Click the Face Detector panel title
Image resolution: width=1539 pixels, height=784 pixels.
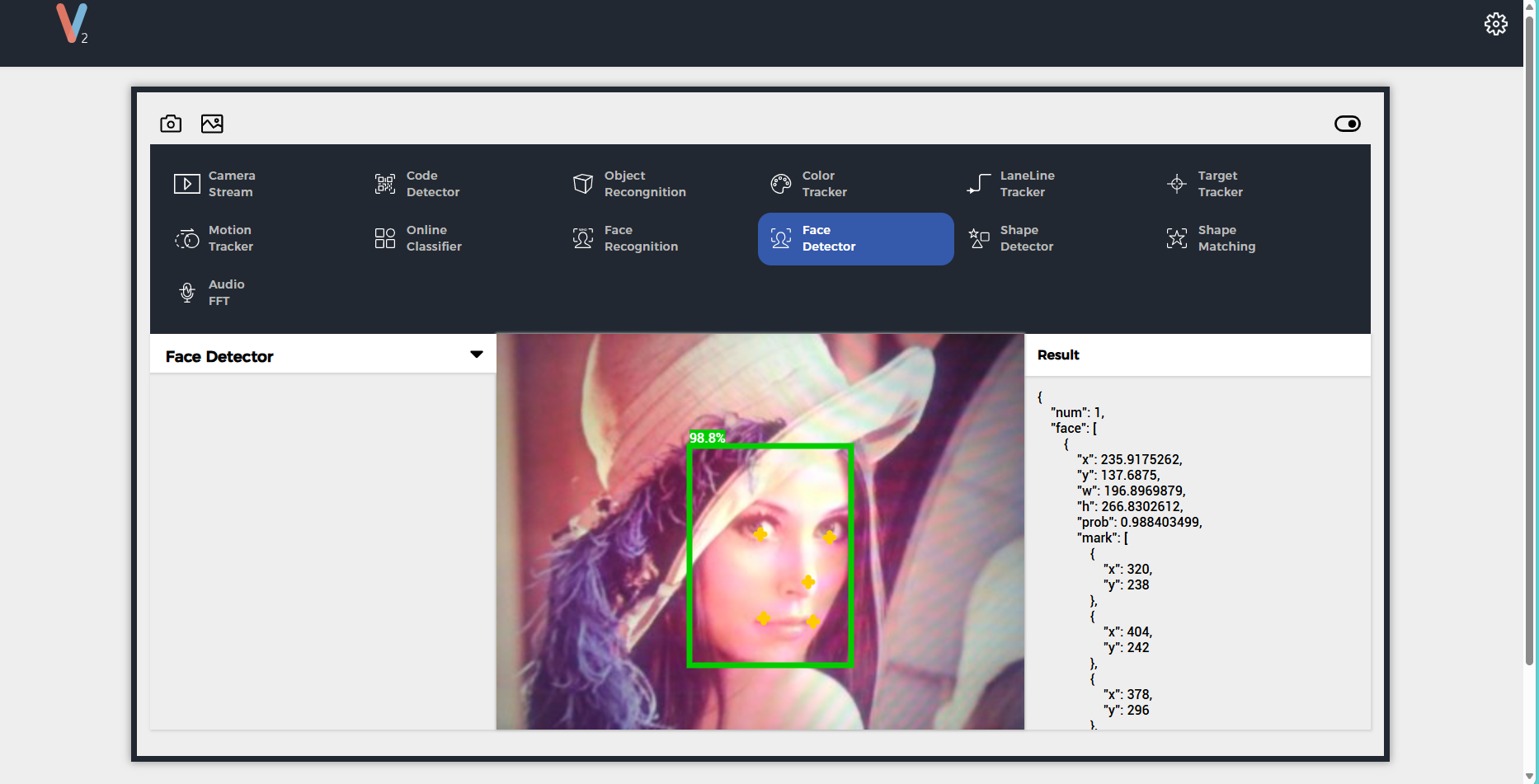[x=219, y=356]
